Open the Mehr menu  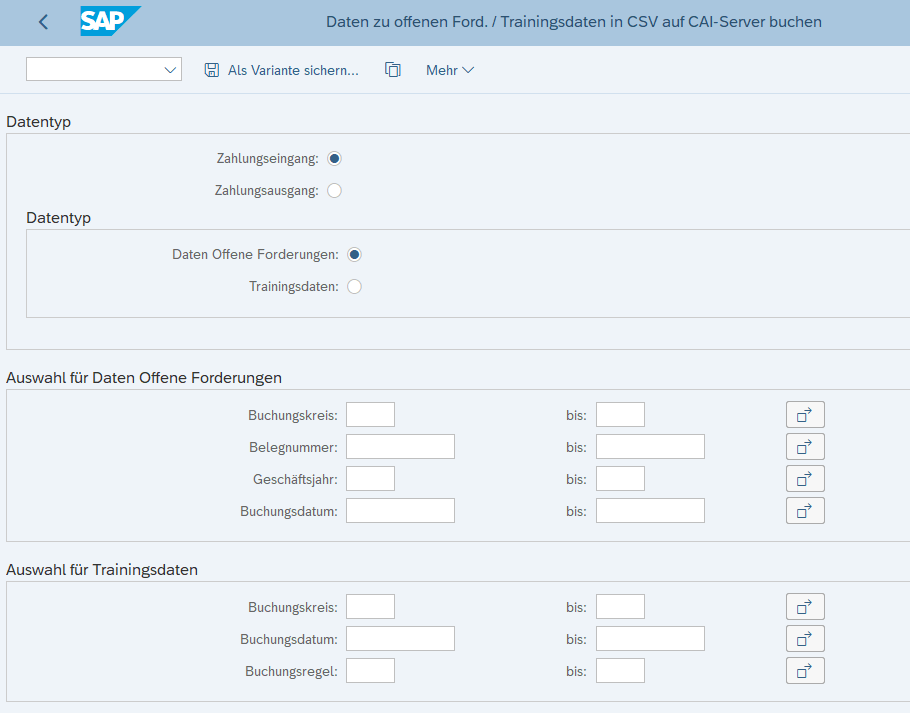[x=449, y=70]
